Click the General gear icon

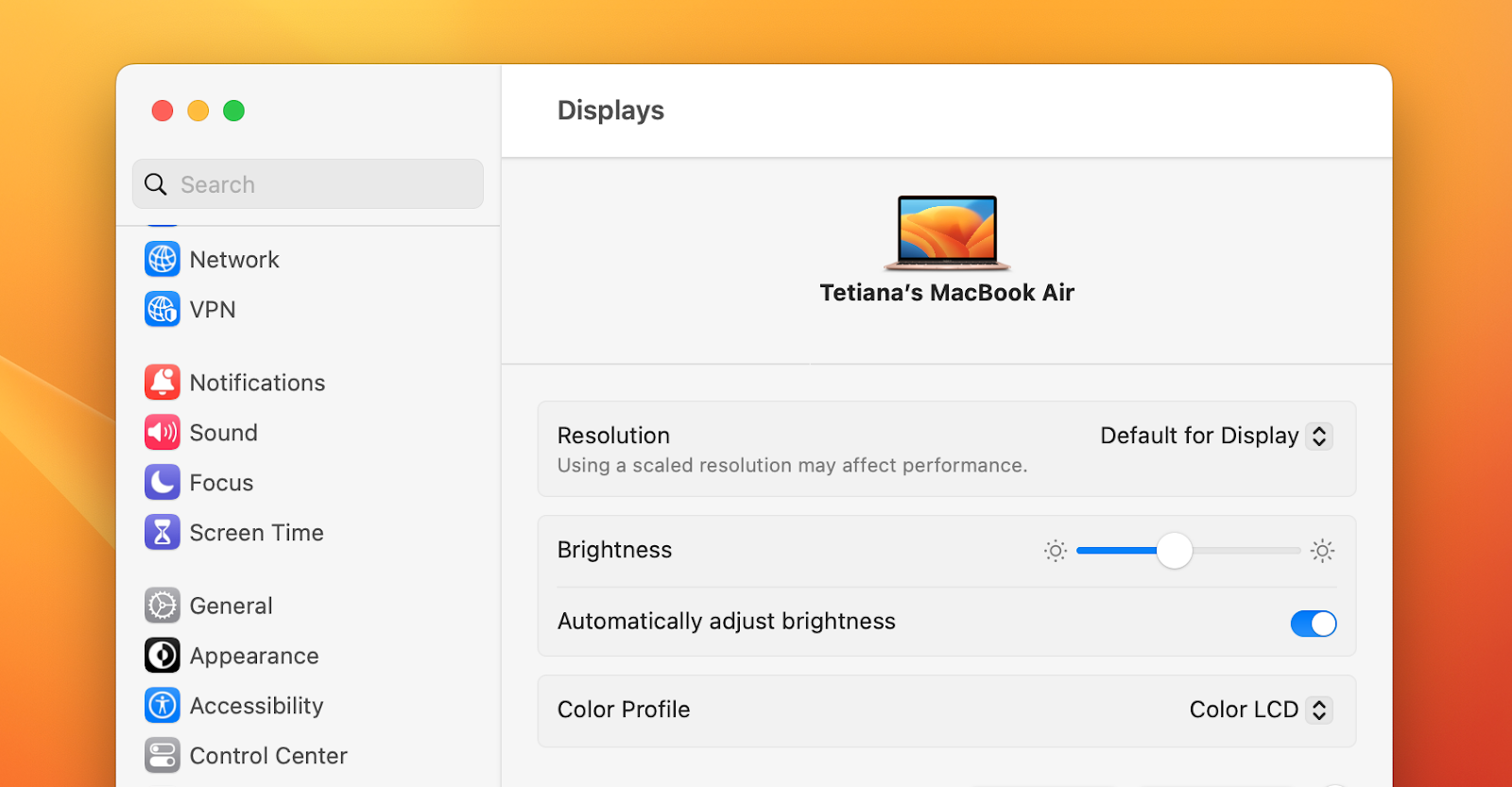click(163, 606)
